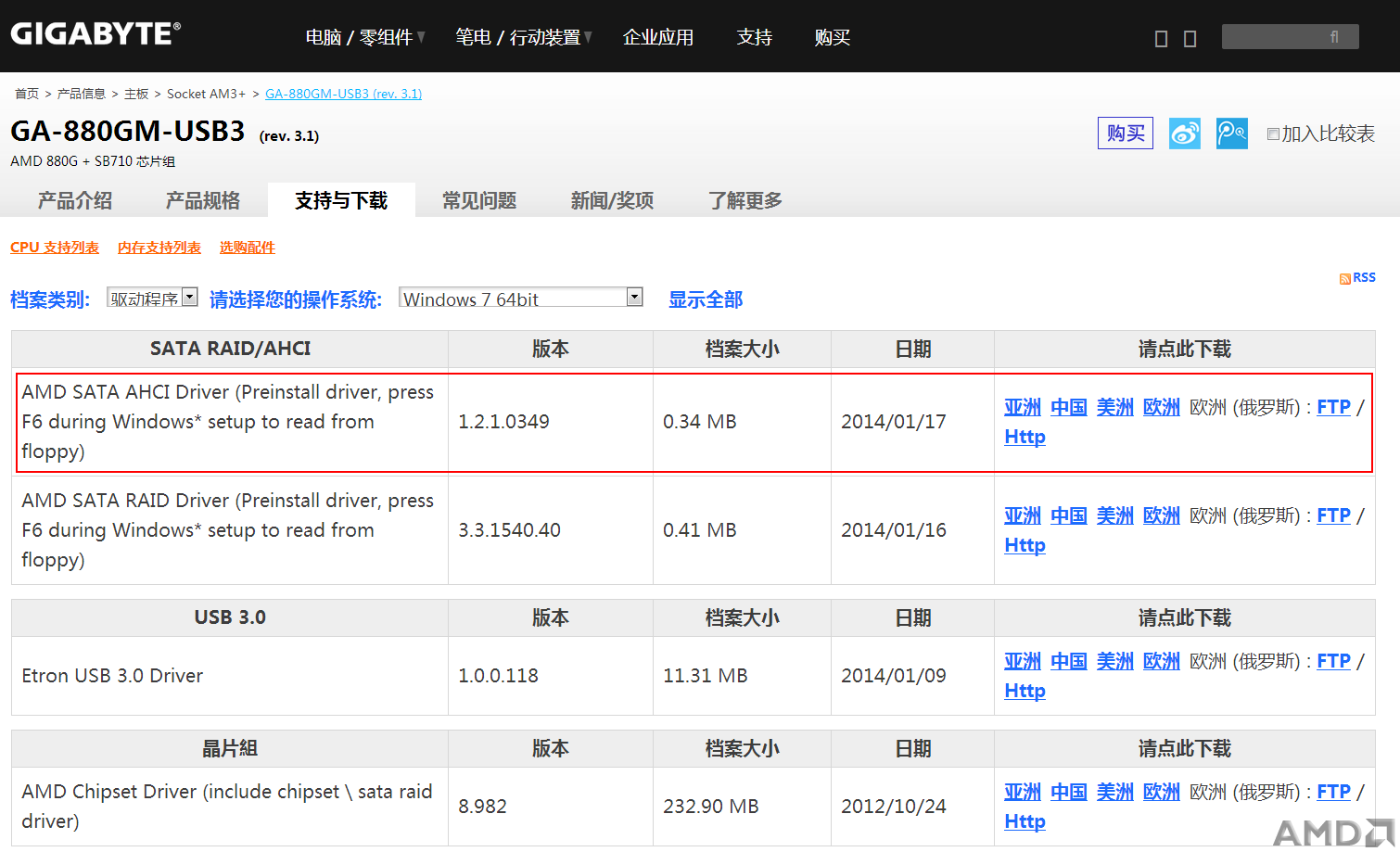Open the Weibo share icon
This screenshot has width=1400, height=852.
[1184, 134]
